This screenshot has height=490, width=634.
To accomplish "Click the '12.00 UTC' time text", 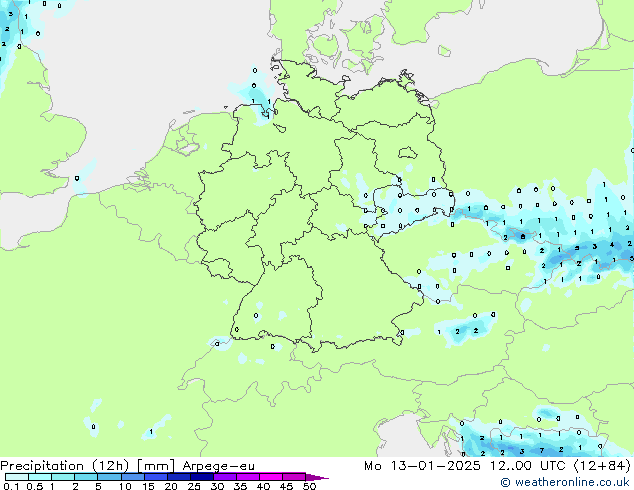I will (x=528, y=466).
